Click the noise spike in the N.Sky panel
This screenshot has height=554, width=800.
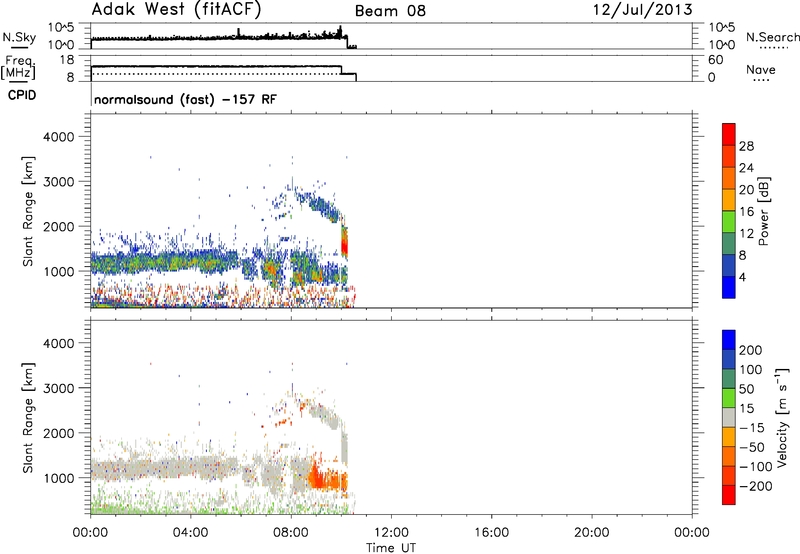point(239,33)
